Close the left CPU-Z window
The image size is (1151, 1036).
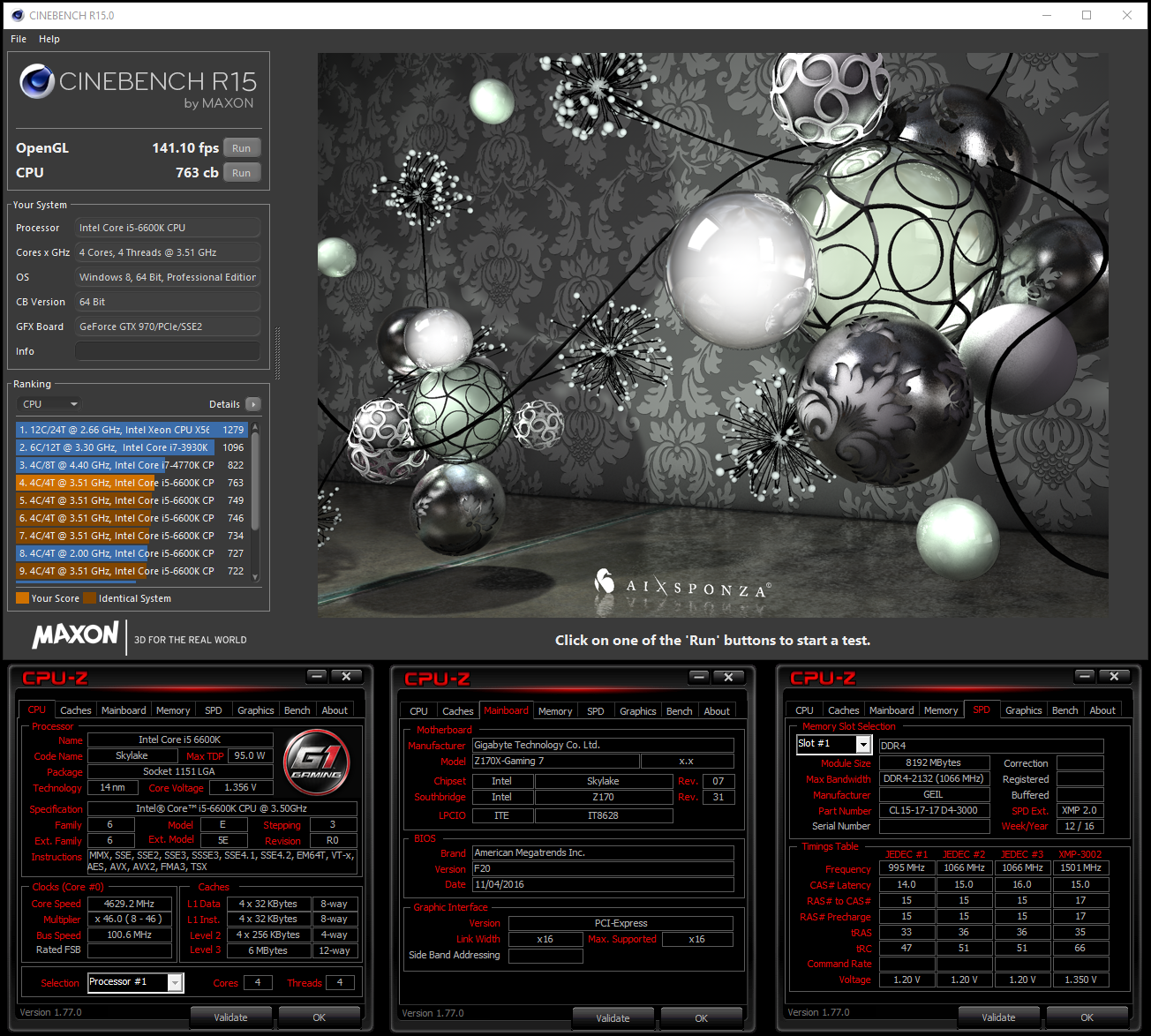[x=347, y=677]
